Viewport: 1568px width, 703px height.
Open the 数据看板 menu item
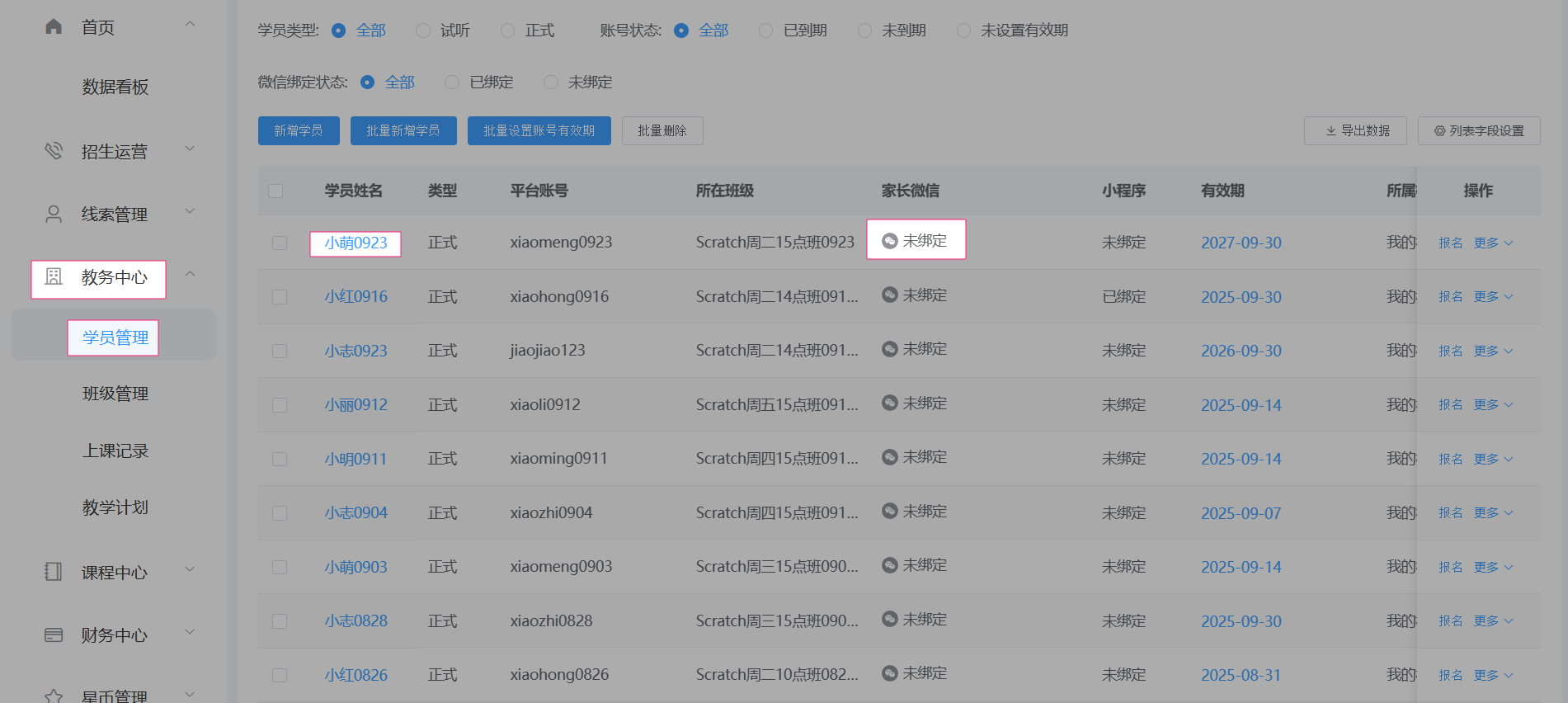click(x=115, y=87)
